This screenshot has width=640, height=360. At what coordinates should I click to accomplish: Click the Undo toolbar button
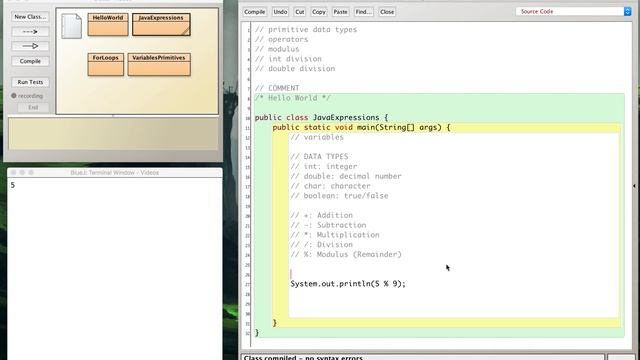click(x=280, y=12)
